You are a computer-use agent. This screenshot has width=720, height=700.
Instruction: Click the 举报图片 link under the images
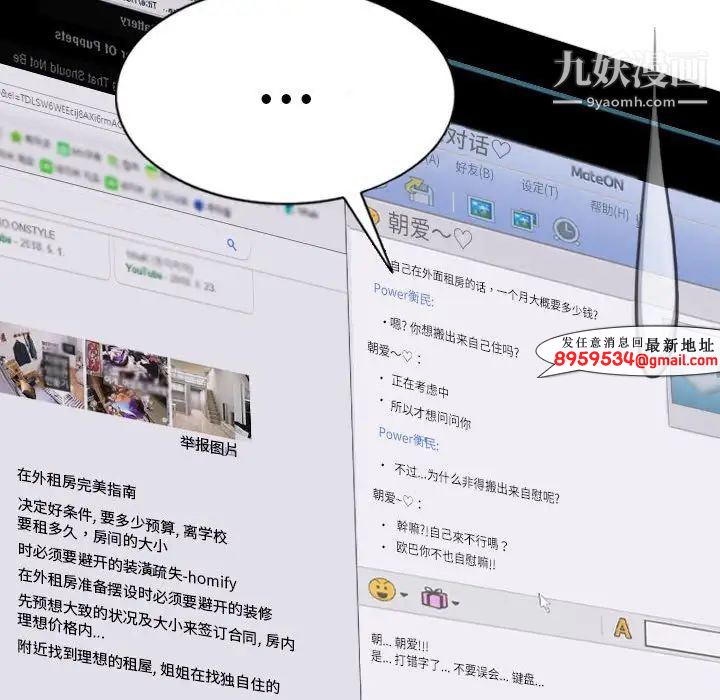point(209,446)
